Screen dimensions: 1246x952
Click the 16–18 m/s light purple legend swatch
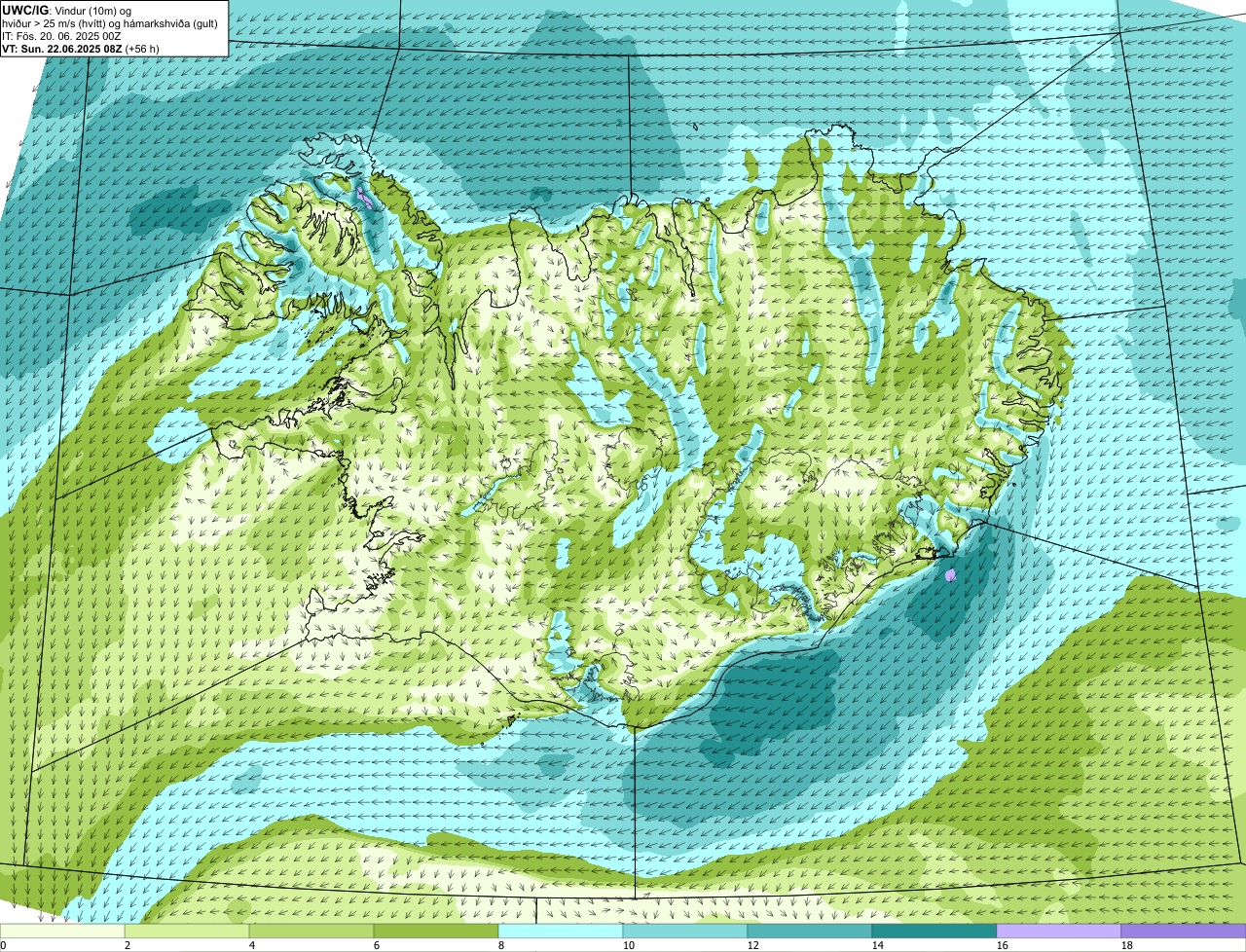[x=1059, y=932]
